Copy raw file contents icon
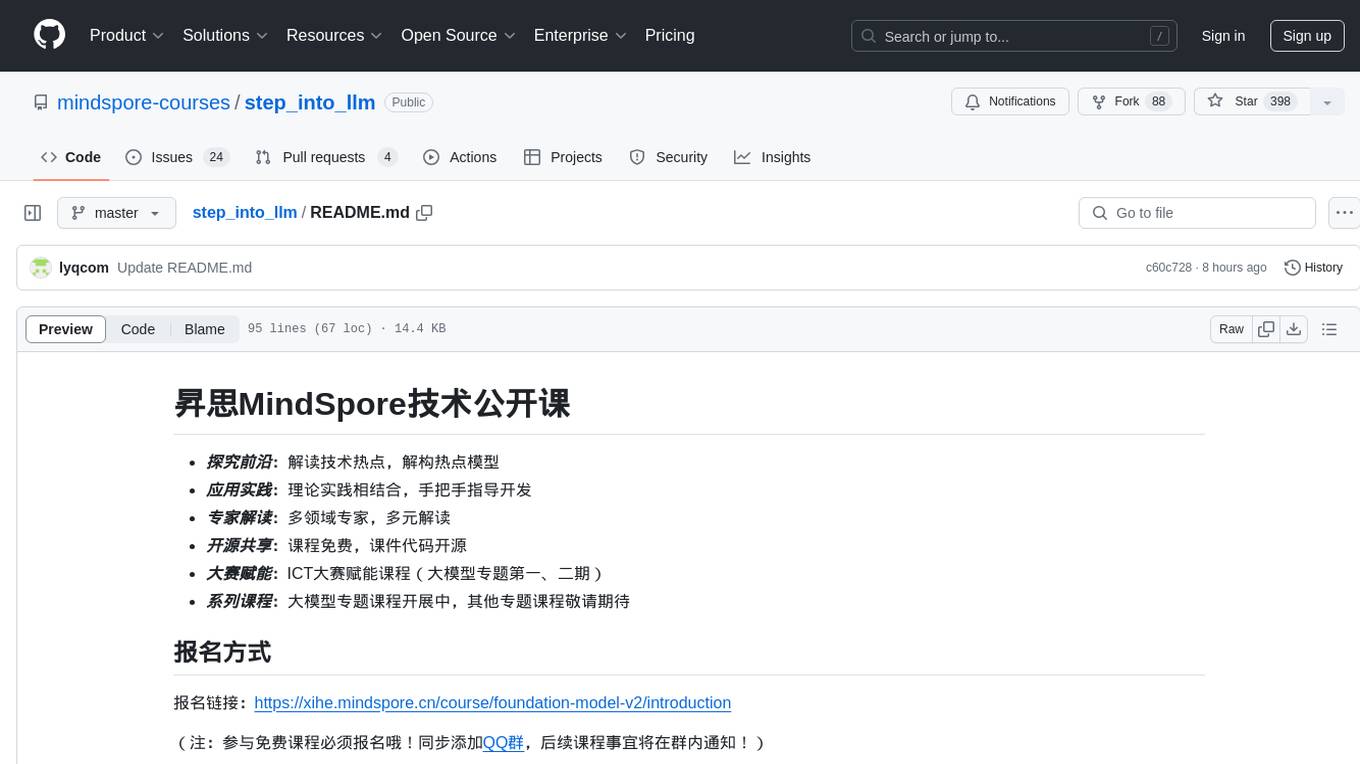This screenshot has width=1360, height=764. [x=1266, y=329]
